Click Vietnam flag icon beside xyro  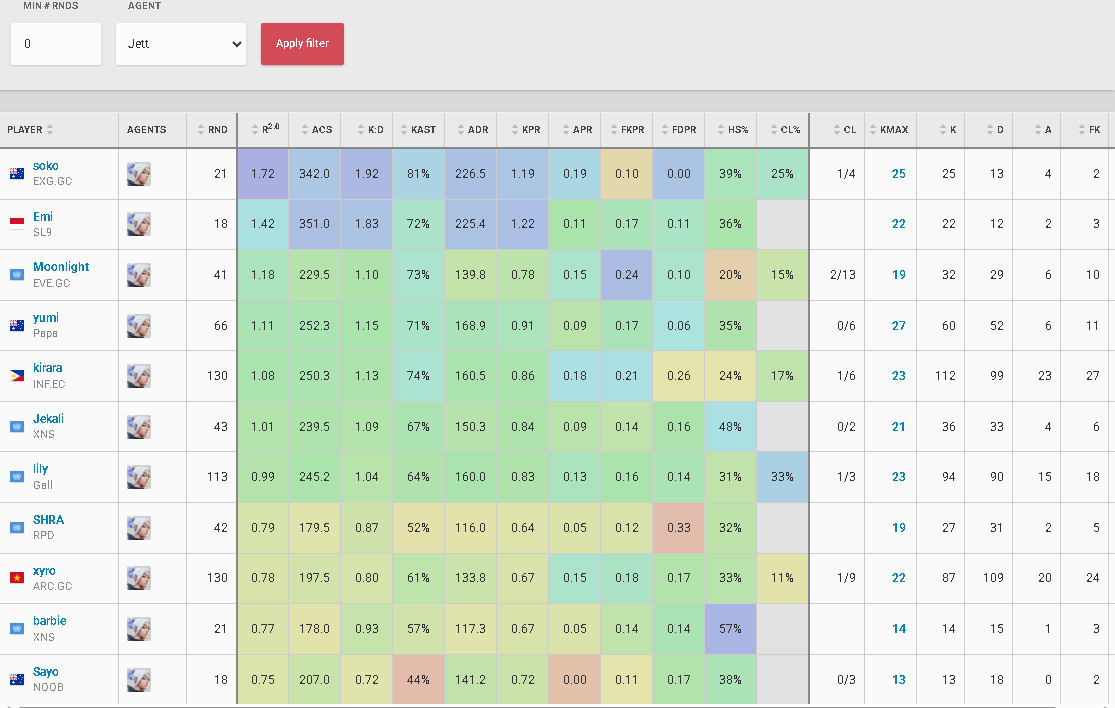[17, 578]
